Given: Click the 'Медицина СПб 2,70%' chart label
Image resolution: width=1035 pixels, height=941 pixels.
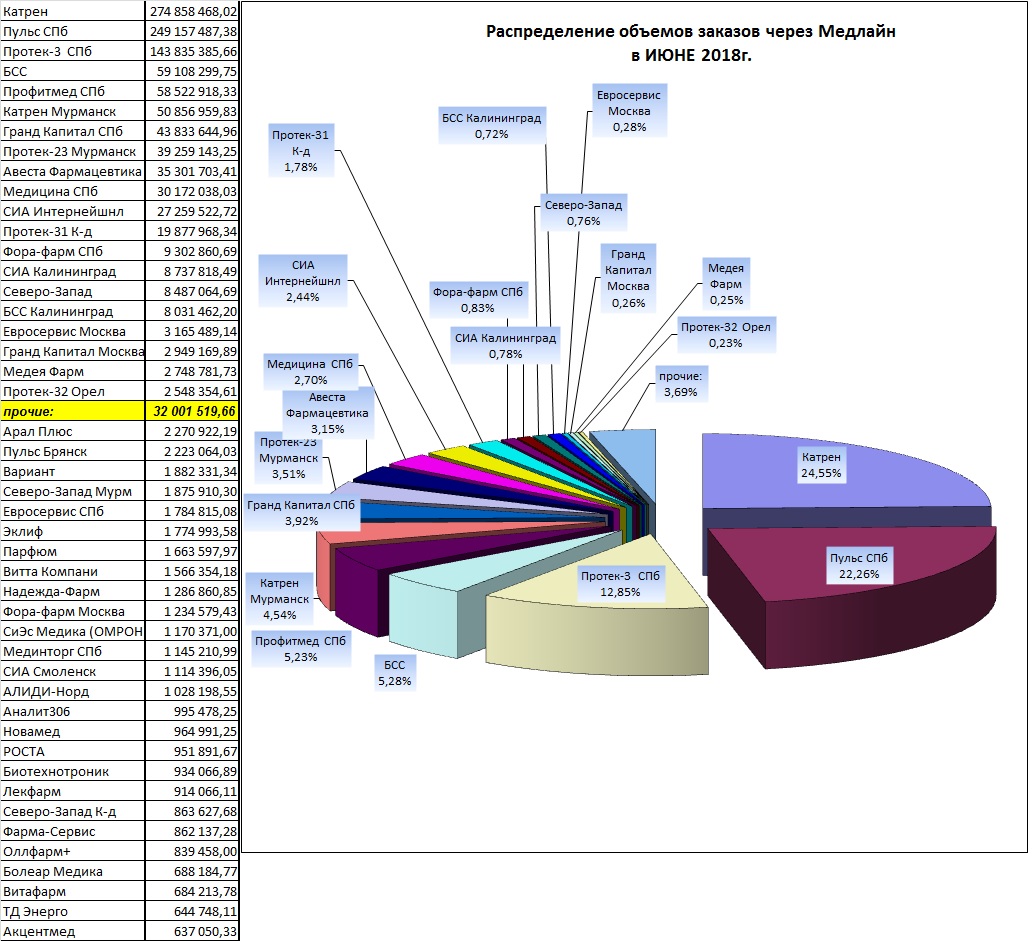Looking at the screenshot, I should tap(310, 372).
